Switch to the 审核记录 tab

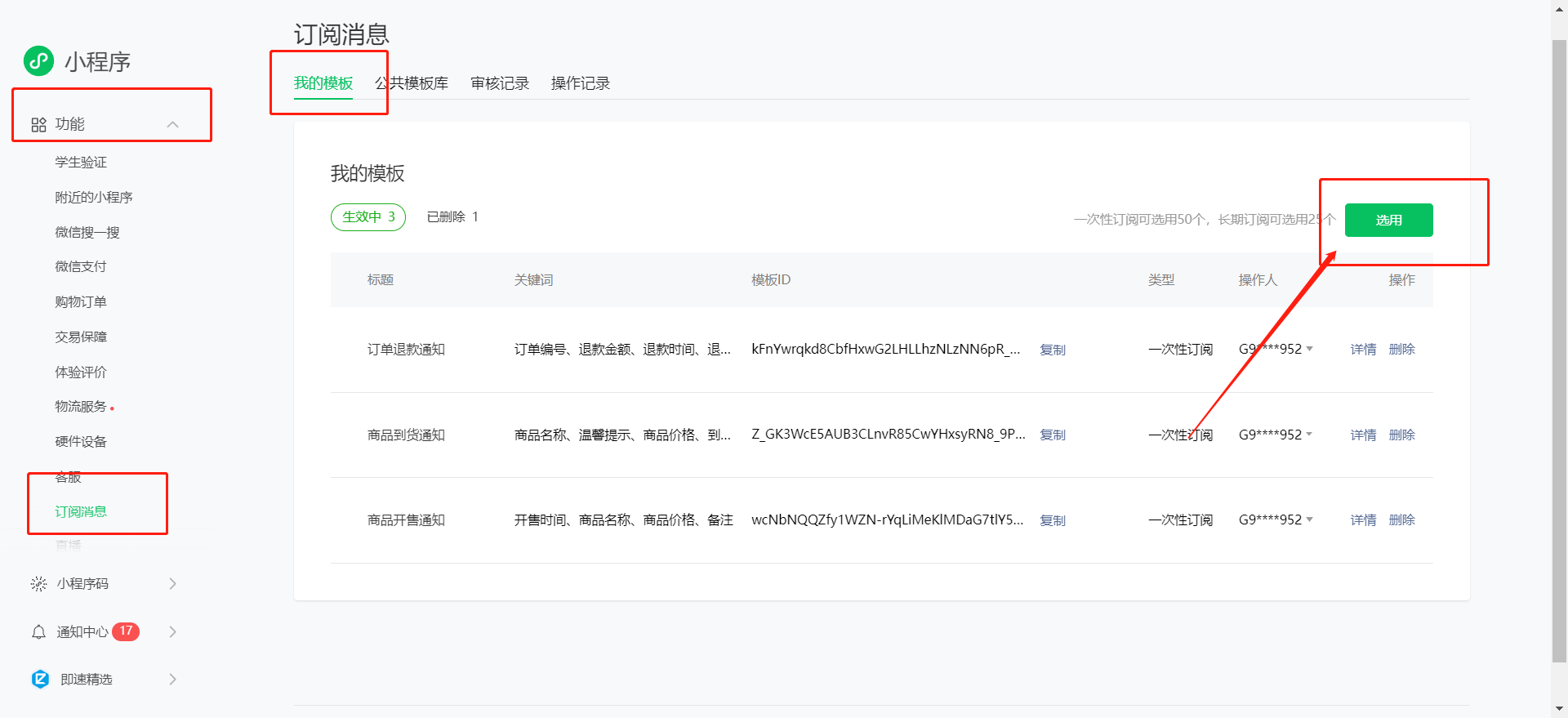tap(500, 83)
